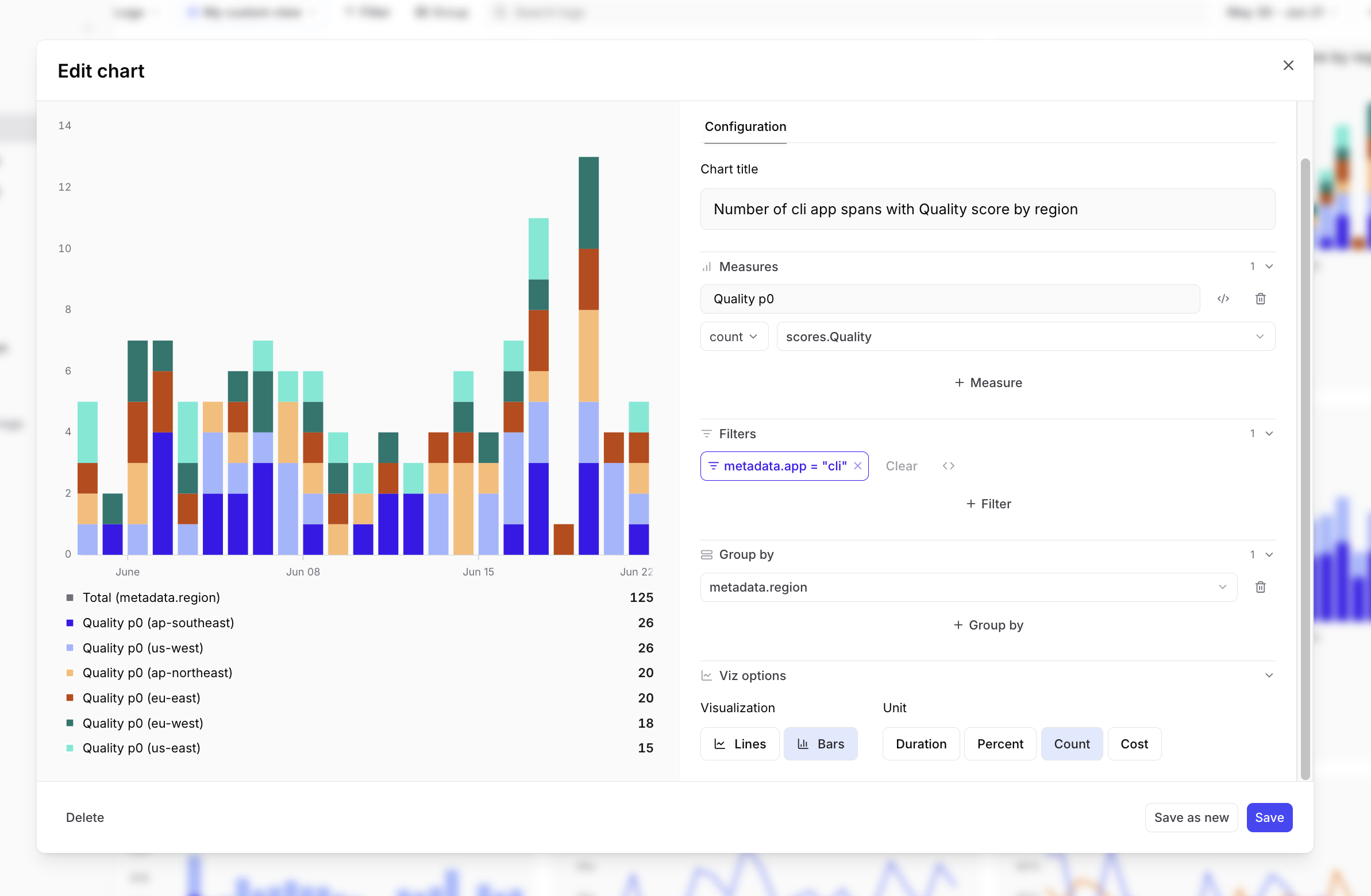Select the Bars visualization
This screenshot has height=896, width=1371.
click(x=821, y=744)
